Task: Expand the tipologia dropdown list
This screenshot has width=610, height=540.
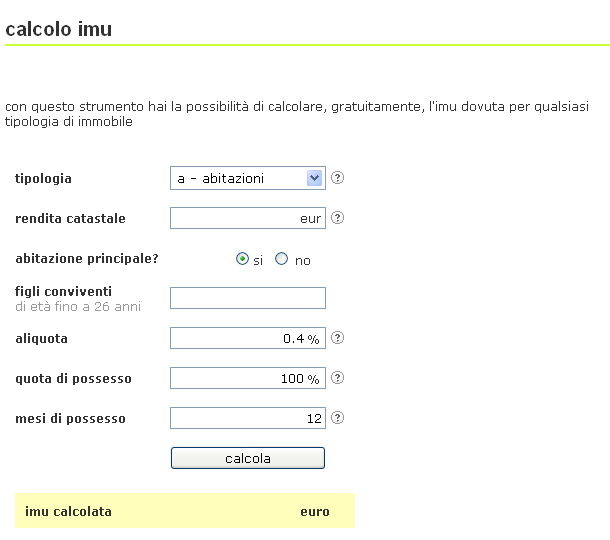Action: 248,178
